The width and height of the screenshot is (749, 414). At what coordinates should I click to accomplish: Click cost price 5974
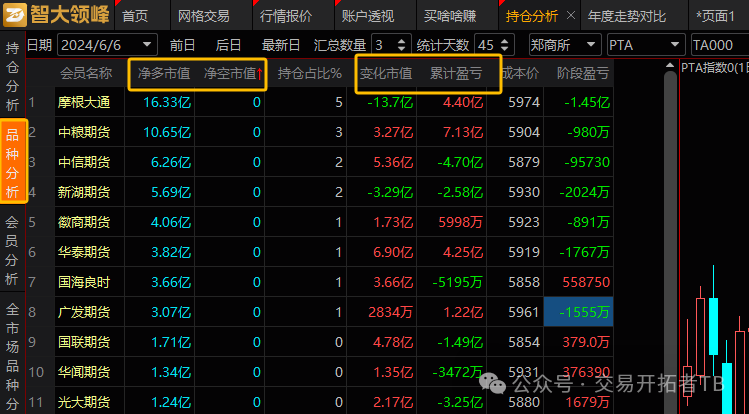524,102
